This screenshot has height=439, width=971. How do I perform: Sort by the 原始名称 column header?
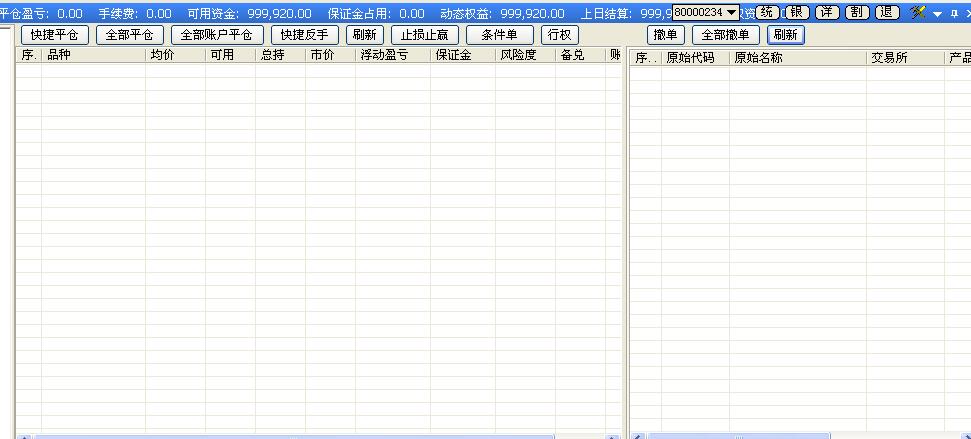tap(798, 58)
